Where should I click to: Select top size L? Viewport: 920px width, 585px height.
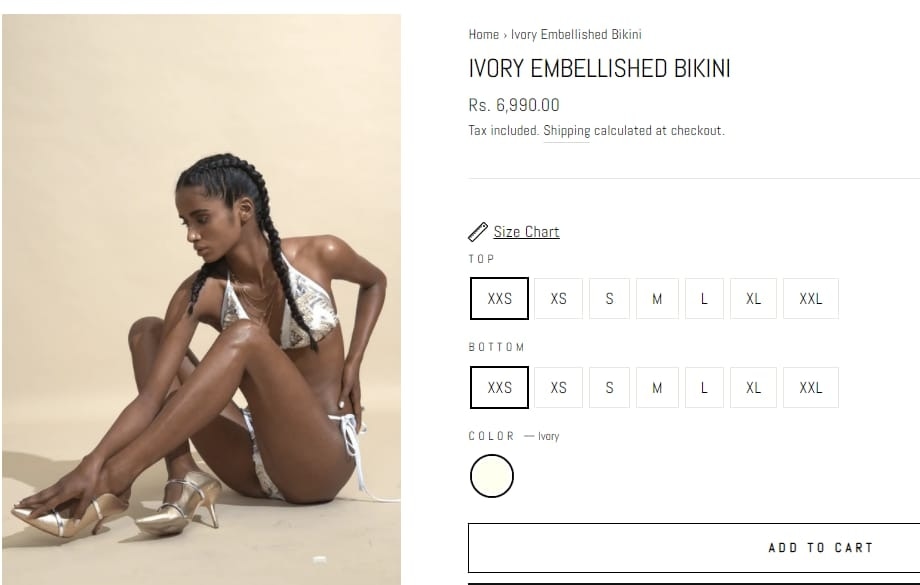tap(704, 299)
